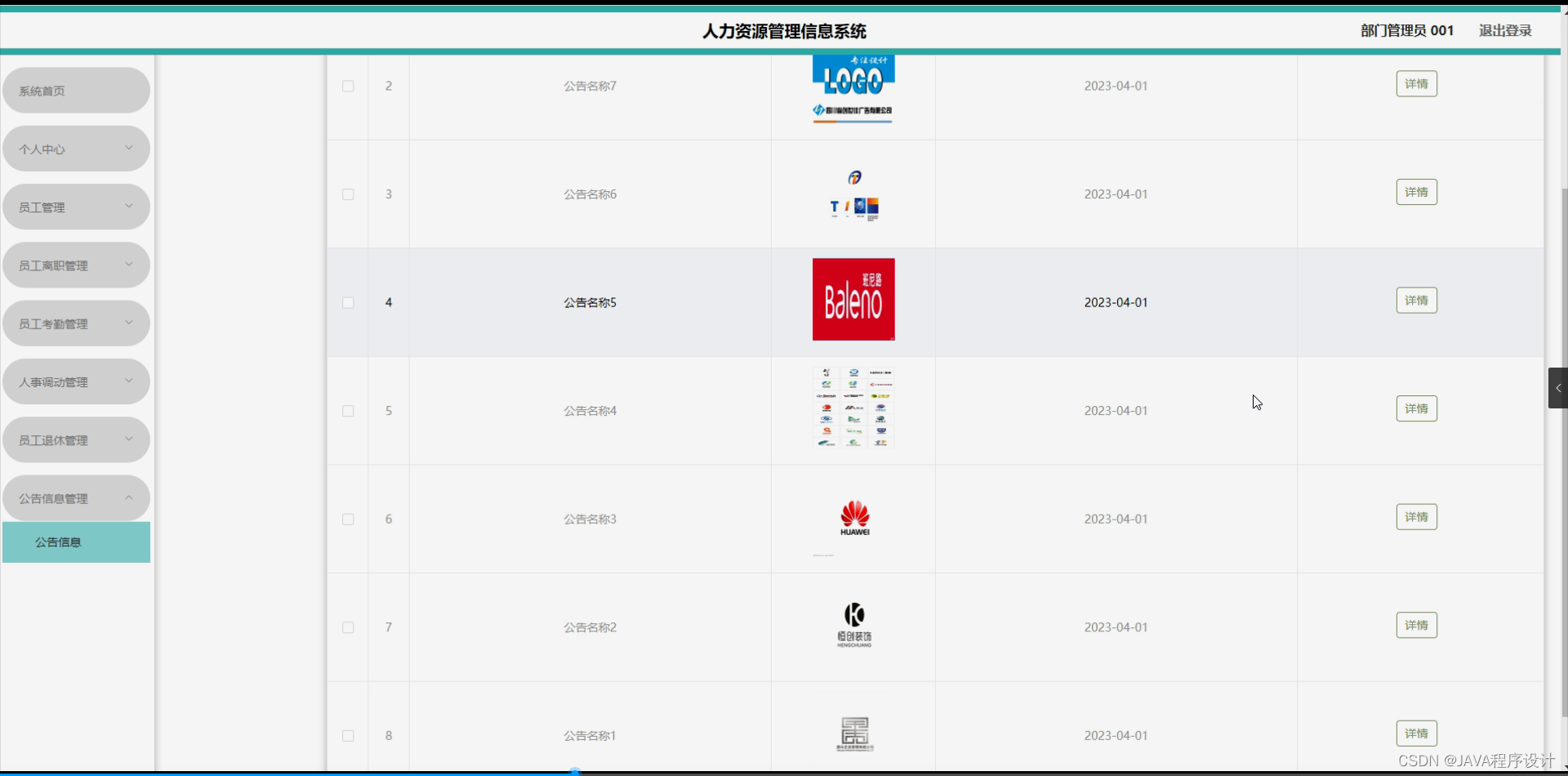Click the text 公告名称7
The width and height of the screenshot is (1568, 776).
[590, 86]
